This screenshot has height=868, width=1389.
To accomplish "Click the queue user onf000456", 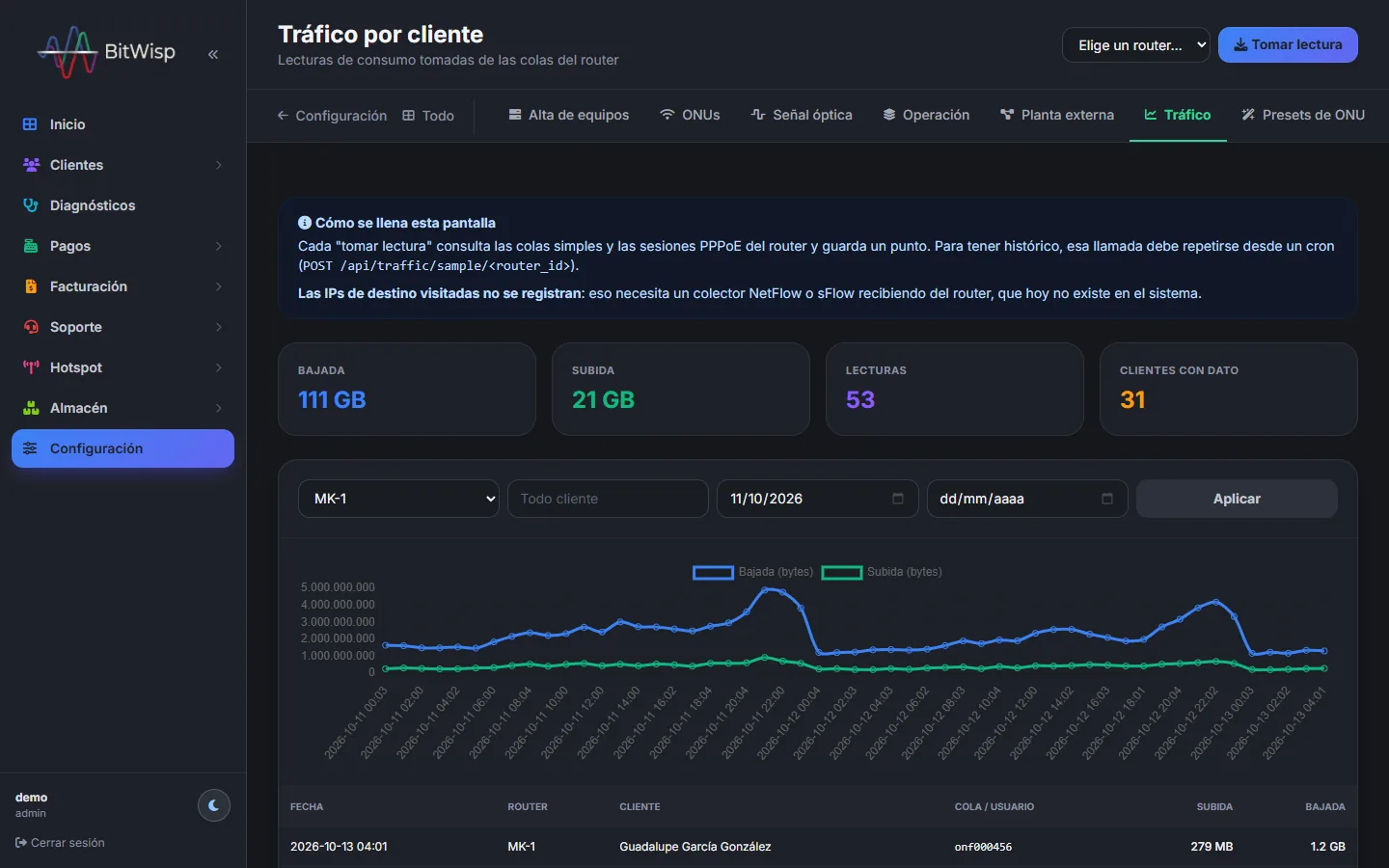I will [983, 847].
